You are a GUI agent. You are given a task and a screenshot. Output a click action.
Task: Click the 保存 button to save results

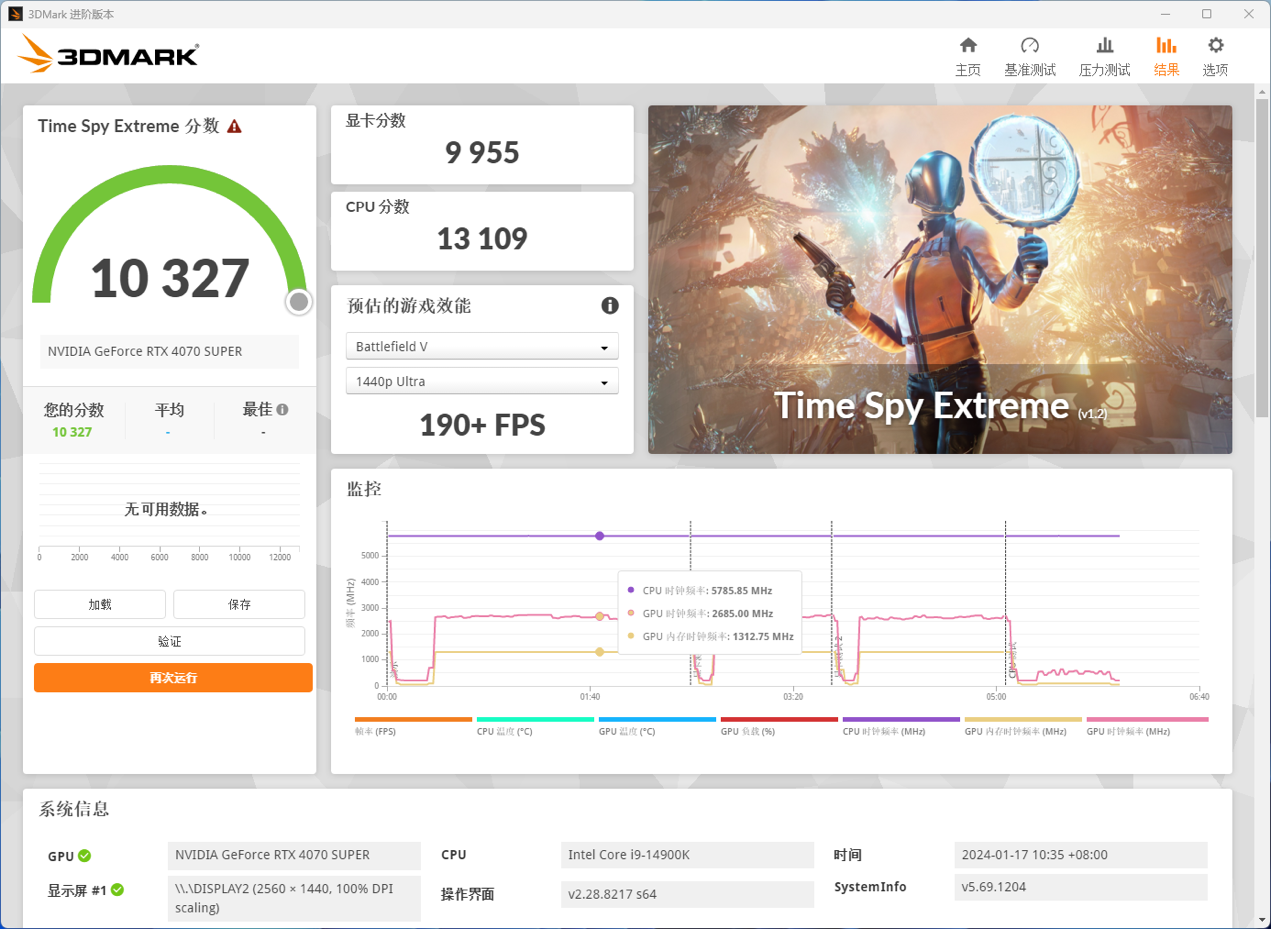pos(239,604)
